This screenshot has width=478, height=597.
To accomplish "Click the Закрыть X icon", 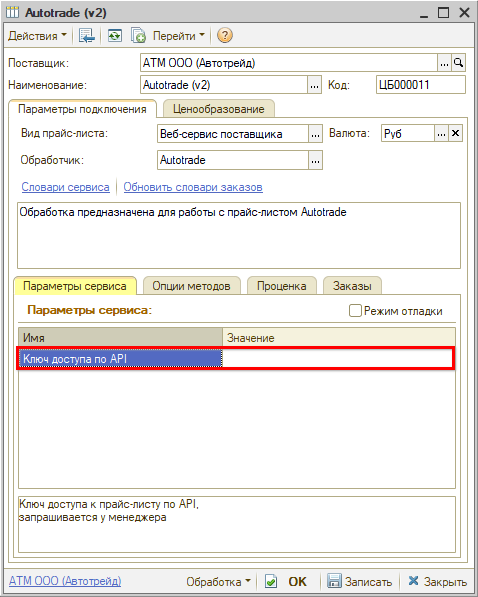I will pos(413,581).
